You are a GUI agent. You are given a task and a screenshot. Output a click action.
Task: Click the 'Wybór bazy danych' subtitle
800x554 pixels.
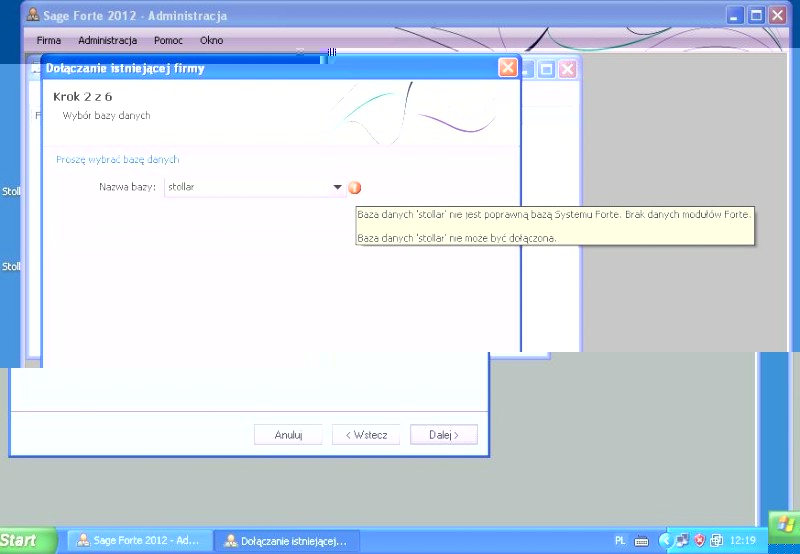[107, 116]
